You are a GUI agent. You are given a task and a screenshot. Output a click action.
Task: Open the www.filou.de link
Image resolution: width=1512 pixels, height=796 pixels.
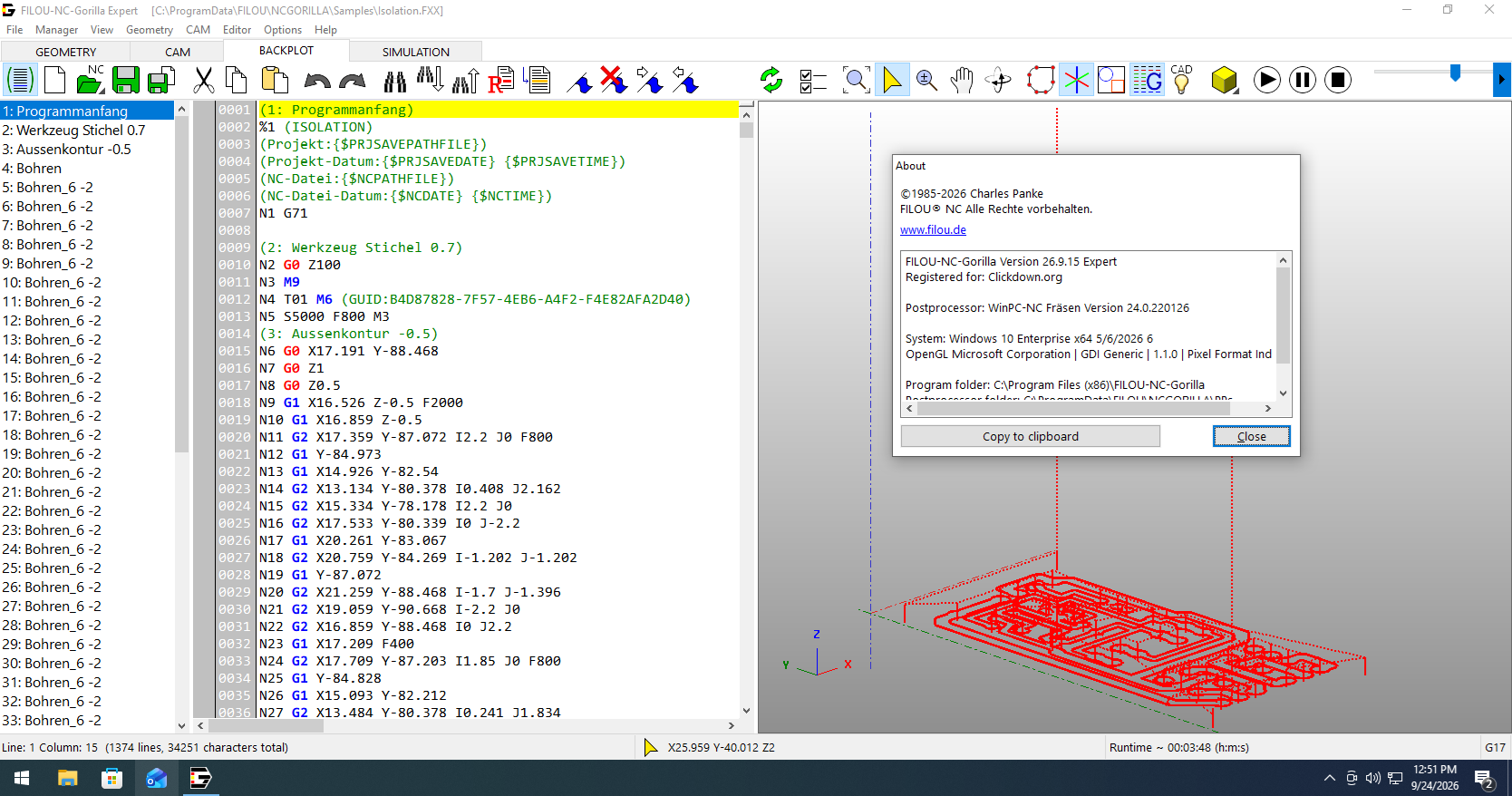[x=933, y=230]
